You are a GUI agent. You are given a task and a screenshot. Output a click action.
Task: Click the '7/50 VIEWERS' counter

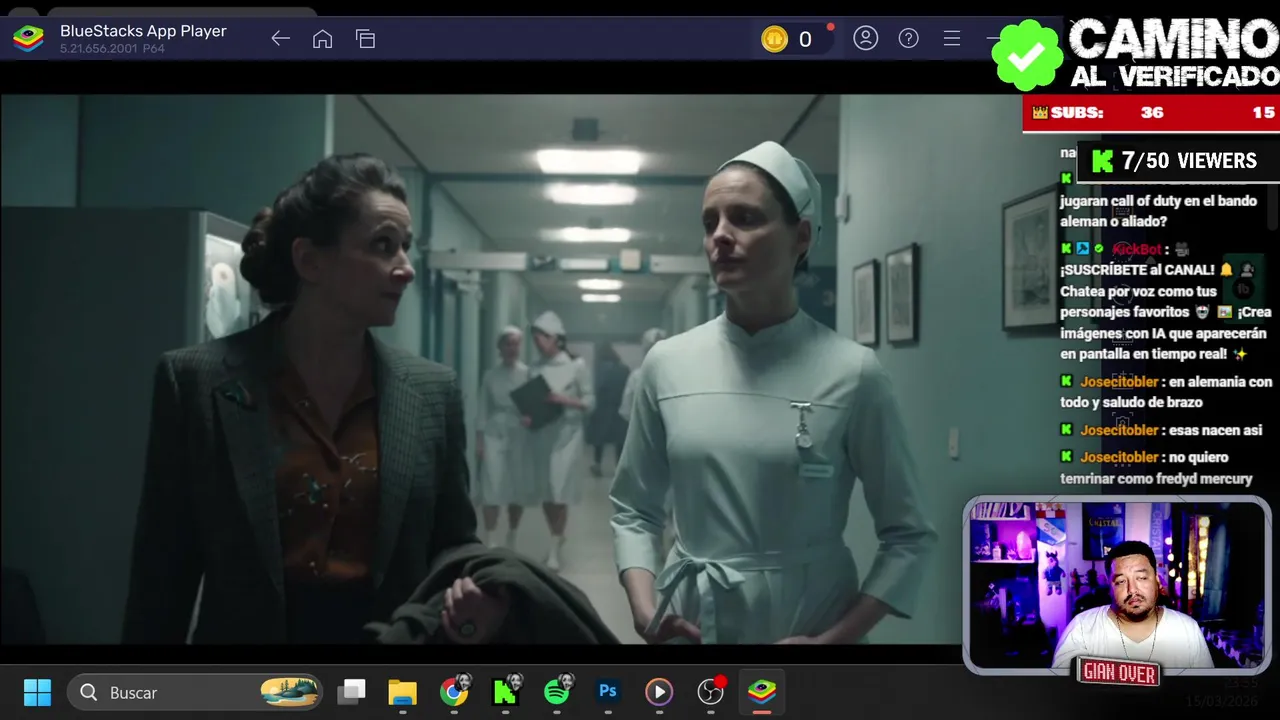coord(1188,161)
